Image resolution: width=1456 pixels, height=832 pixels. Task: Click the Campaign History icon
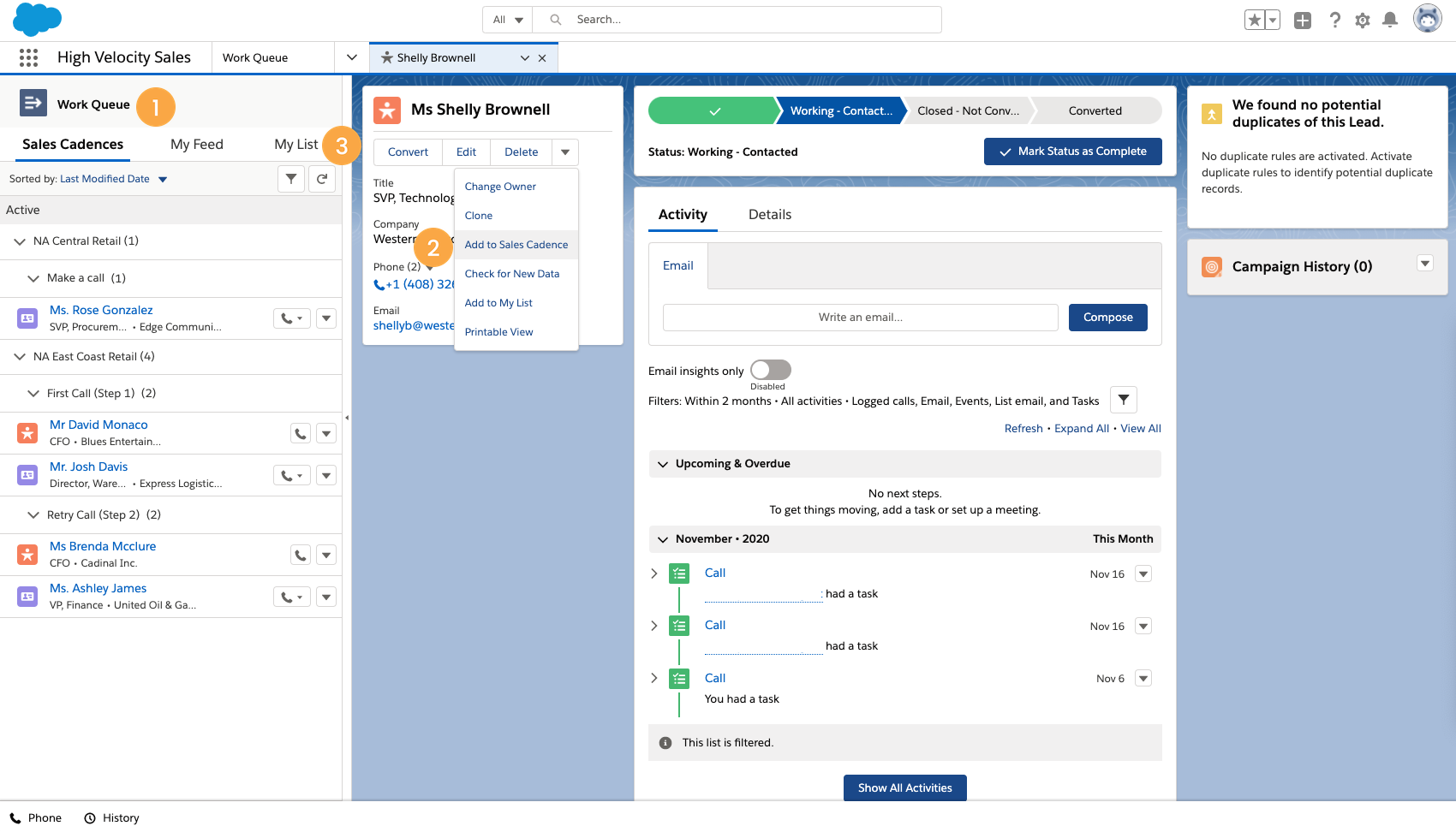(1212, 267)
